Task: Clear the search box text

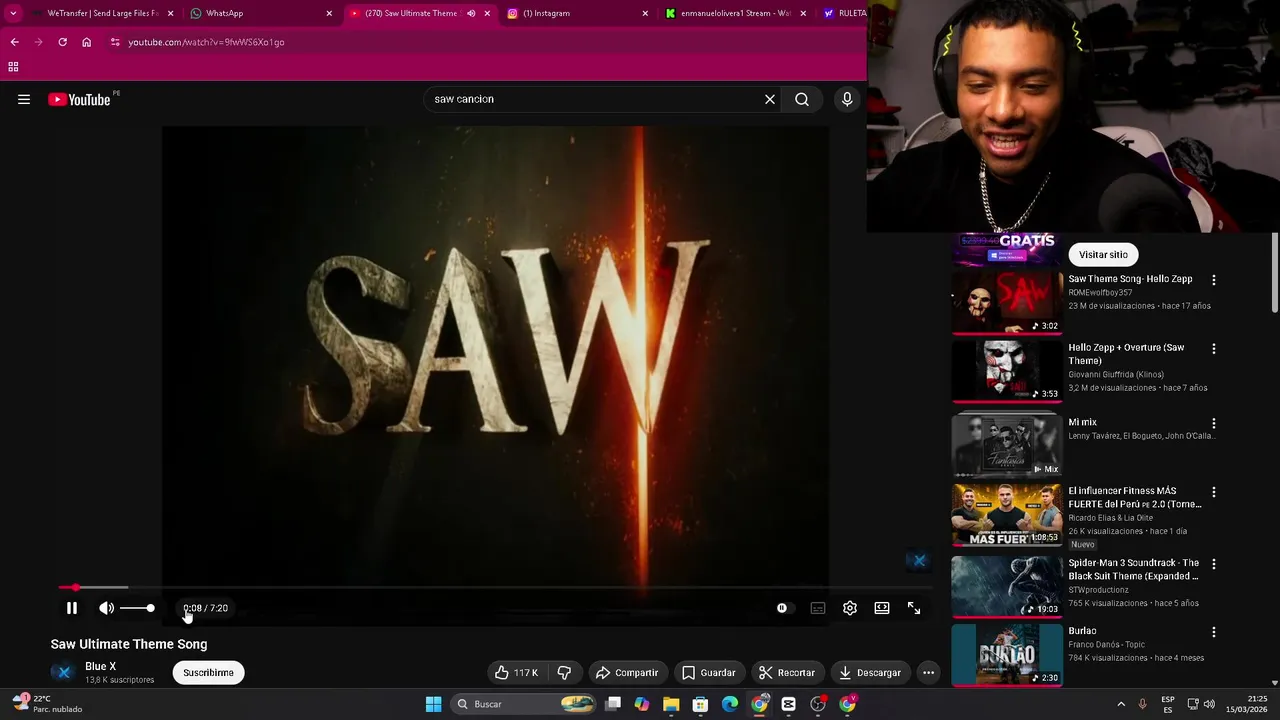Action: (770, 99)
